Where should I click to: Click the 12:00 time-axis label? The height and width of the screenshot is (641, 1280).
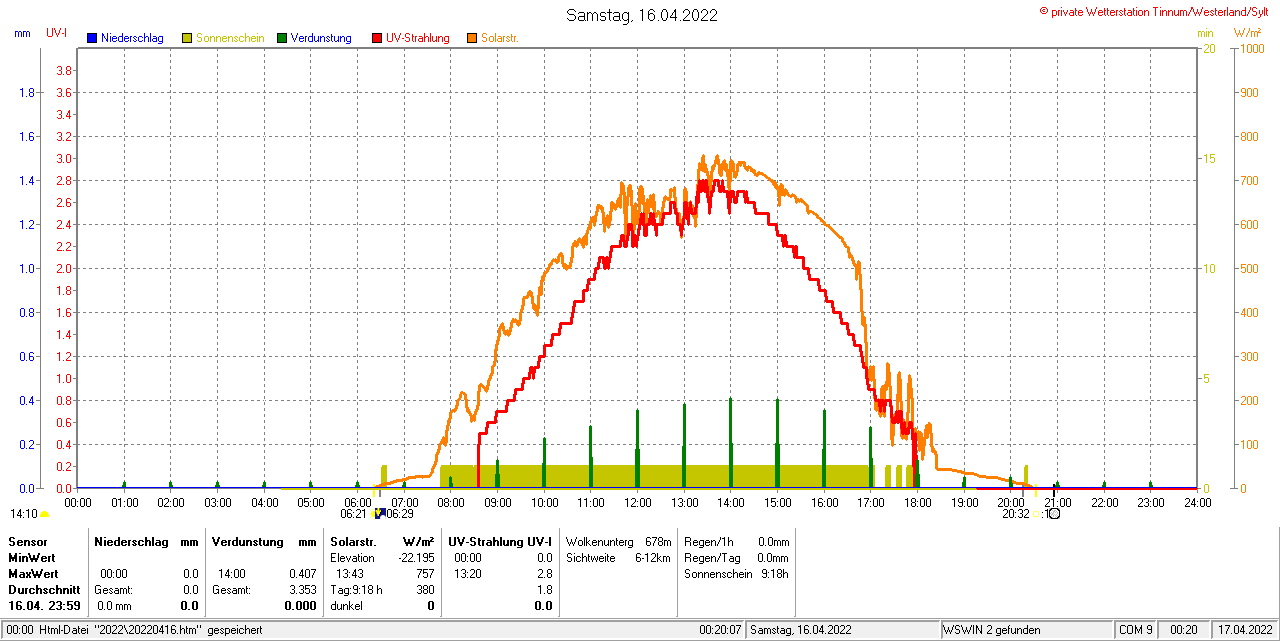tap(638, 502)
